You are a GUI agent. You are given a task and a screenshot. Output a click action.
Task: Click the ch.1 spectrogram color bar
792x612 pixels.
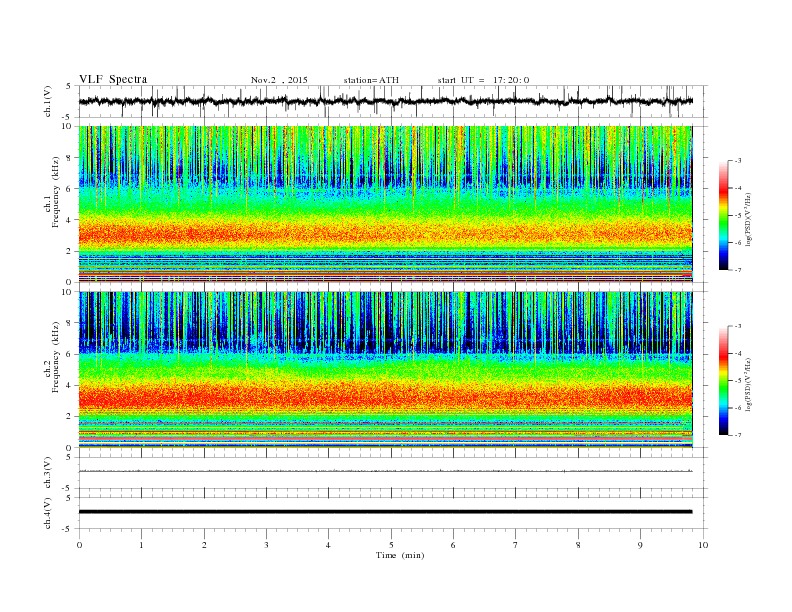point(724,216)
